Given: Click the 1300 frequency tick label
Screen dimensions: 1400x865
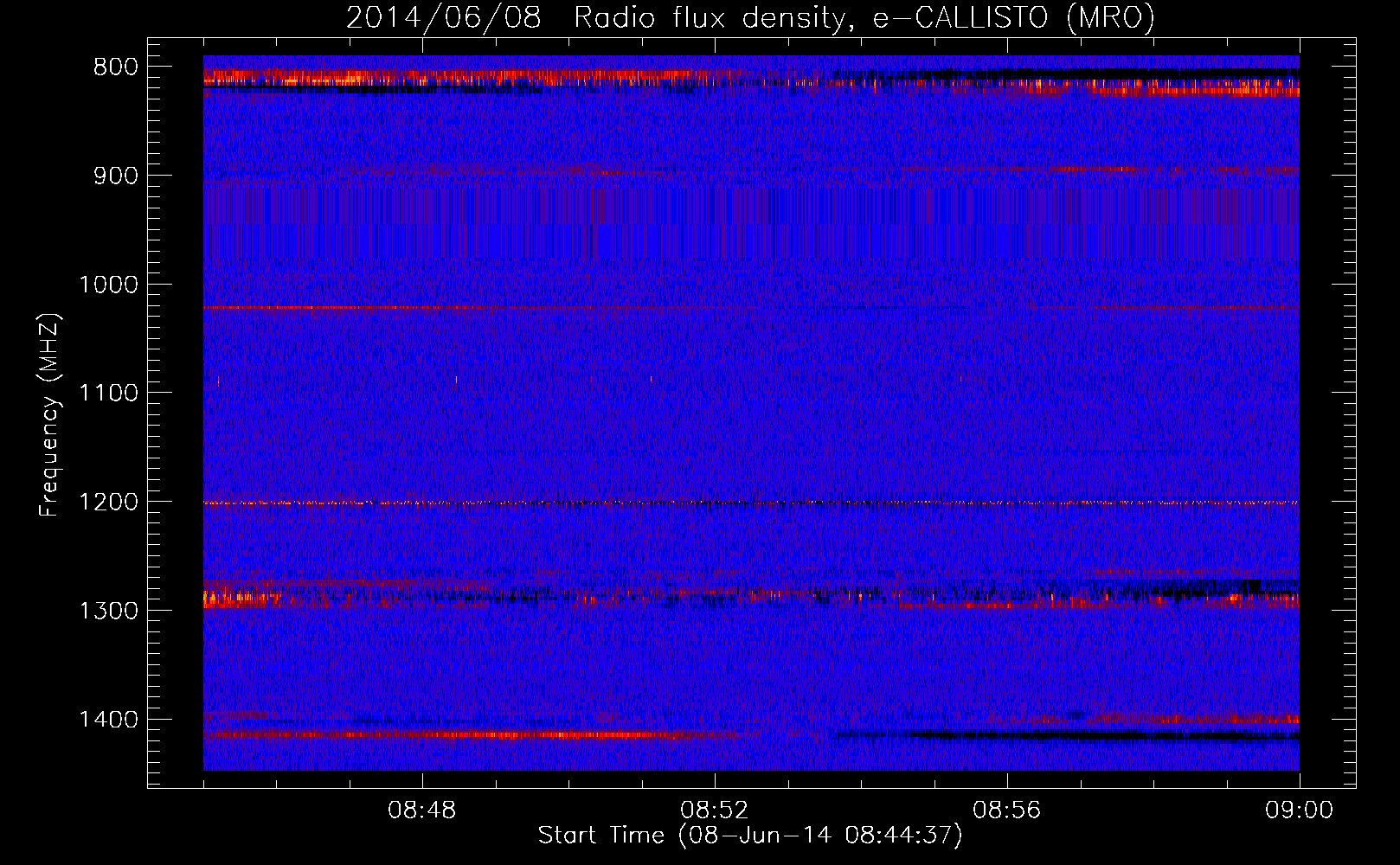Looking at the screenshot, I should (x=108, y=611).
